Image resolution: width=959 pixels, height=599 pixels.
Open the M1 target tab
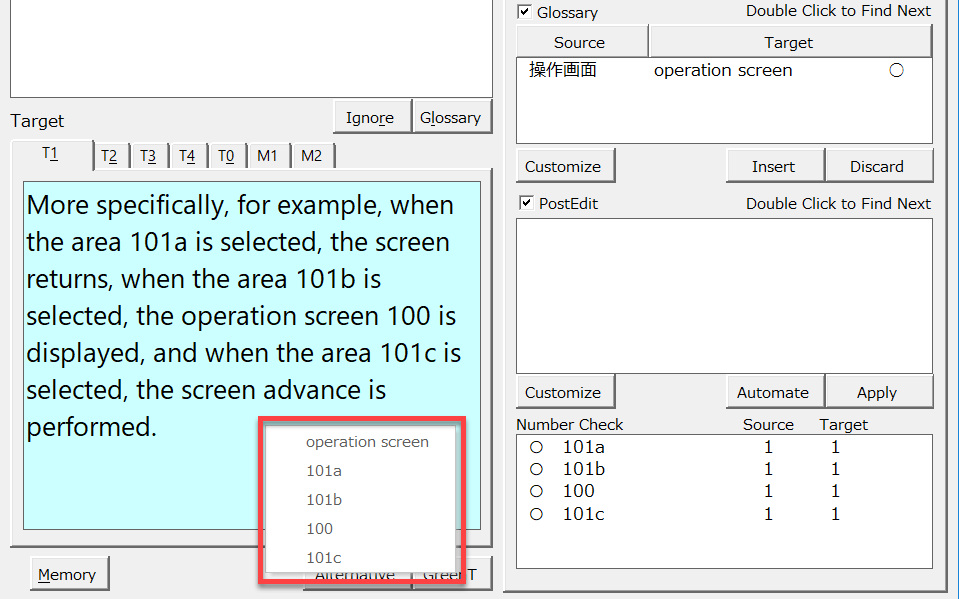click(267, 156)
